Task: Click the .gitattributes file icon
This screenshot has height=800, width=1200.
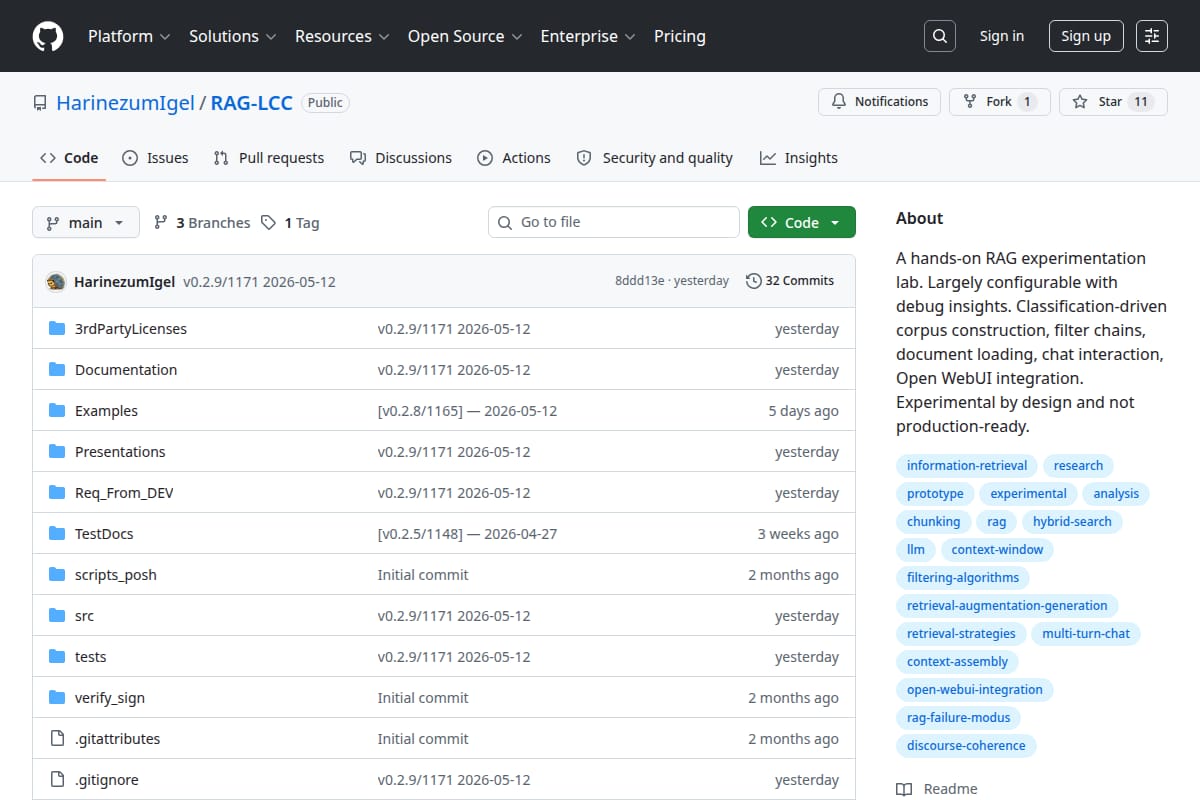Action: point(57,739)
